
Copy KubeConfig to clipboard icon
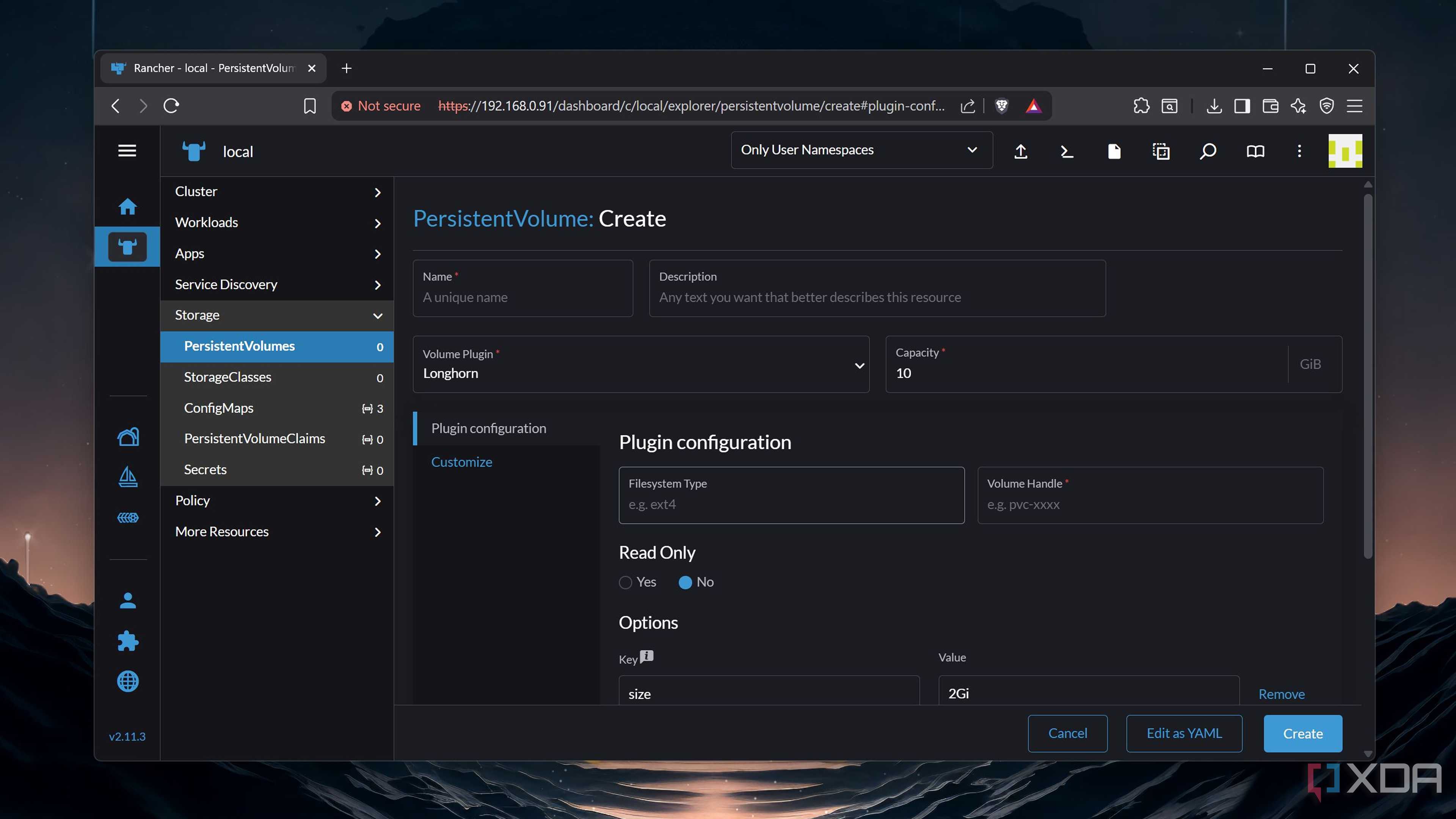[x=1161, y=152]
